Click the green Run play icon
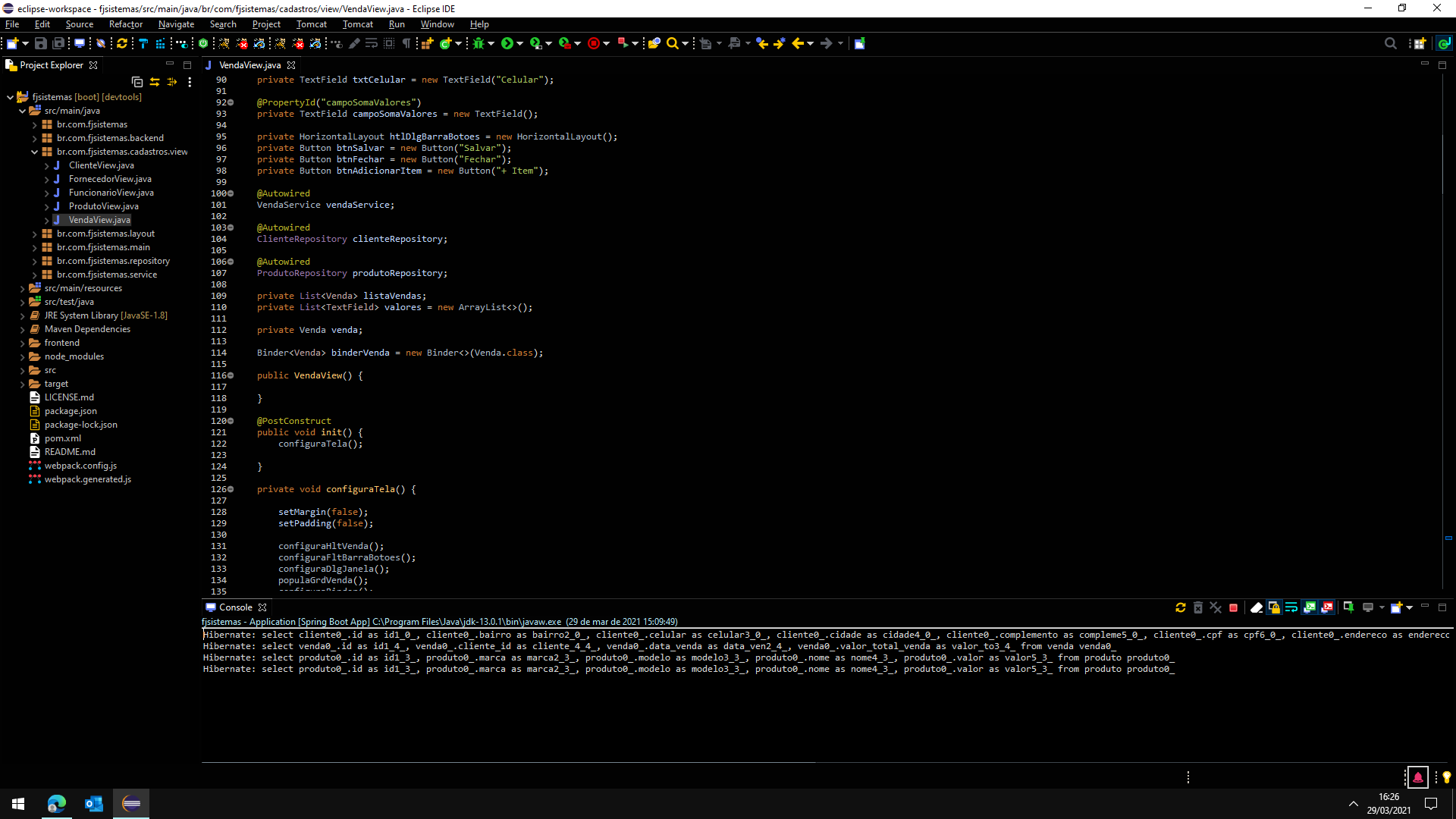Viewport: 1456px width, 819px height. coord(507,43)
